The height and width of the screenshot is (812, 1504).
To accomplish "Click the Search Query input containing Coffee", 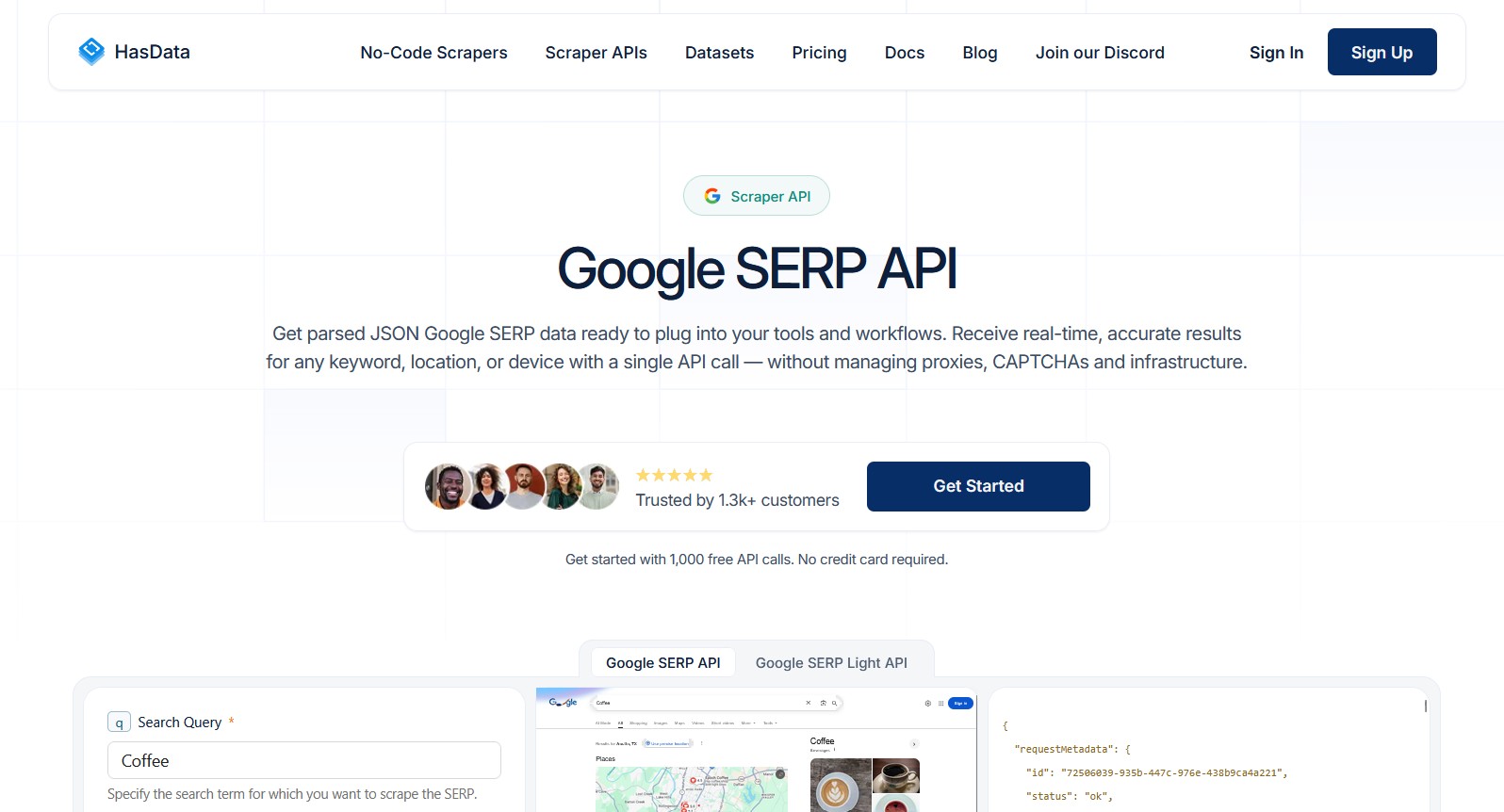I will coord(304,760).
